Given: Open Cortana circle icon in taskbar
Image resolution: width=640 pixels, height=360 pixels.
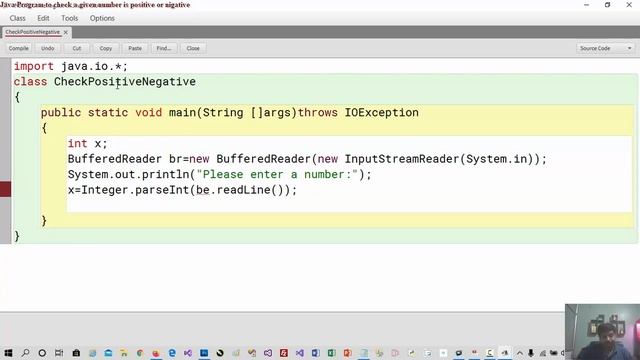Looking at the screenshot, I should [x=42, y=353].
